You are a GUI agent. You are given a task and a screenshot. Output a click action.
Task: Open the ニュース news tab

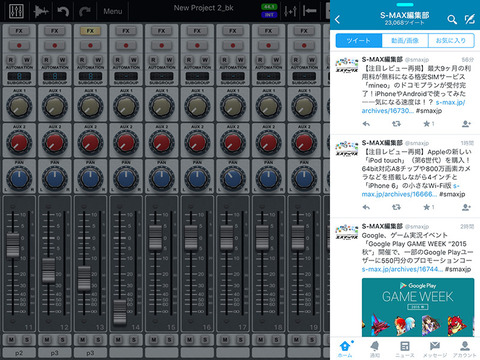[x=405, y=349]
